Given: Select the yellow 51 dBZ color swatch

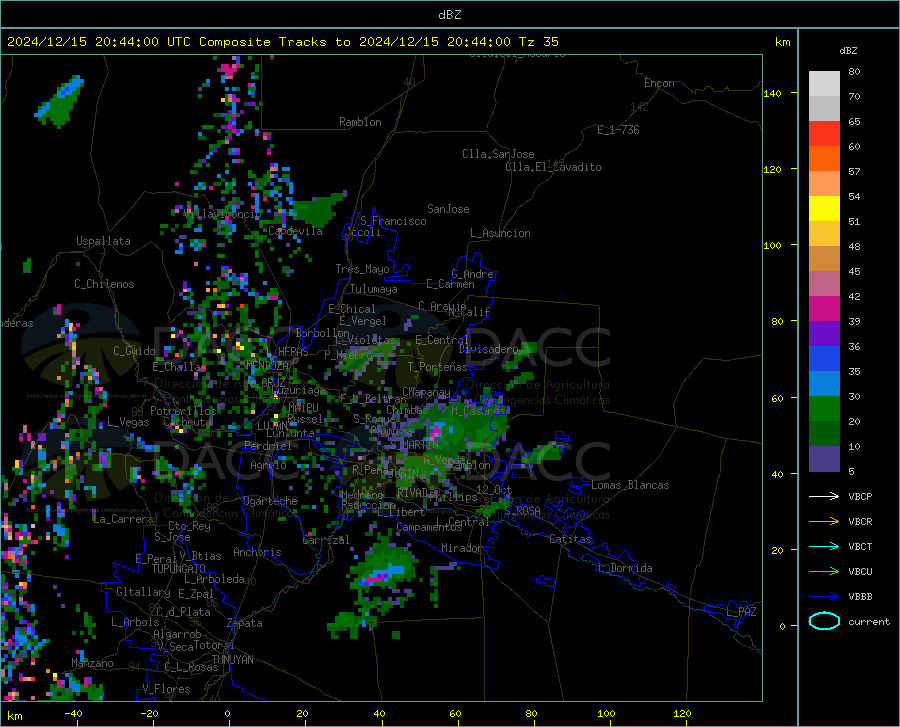Looking at the screenshot, I should (824, 209).
